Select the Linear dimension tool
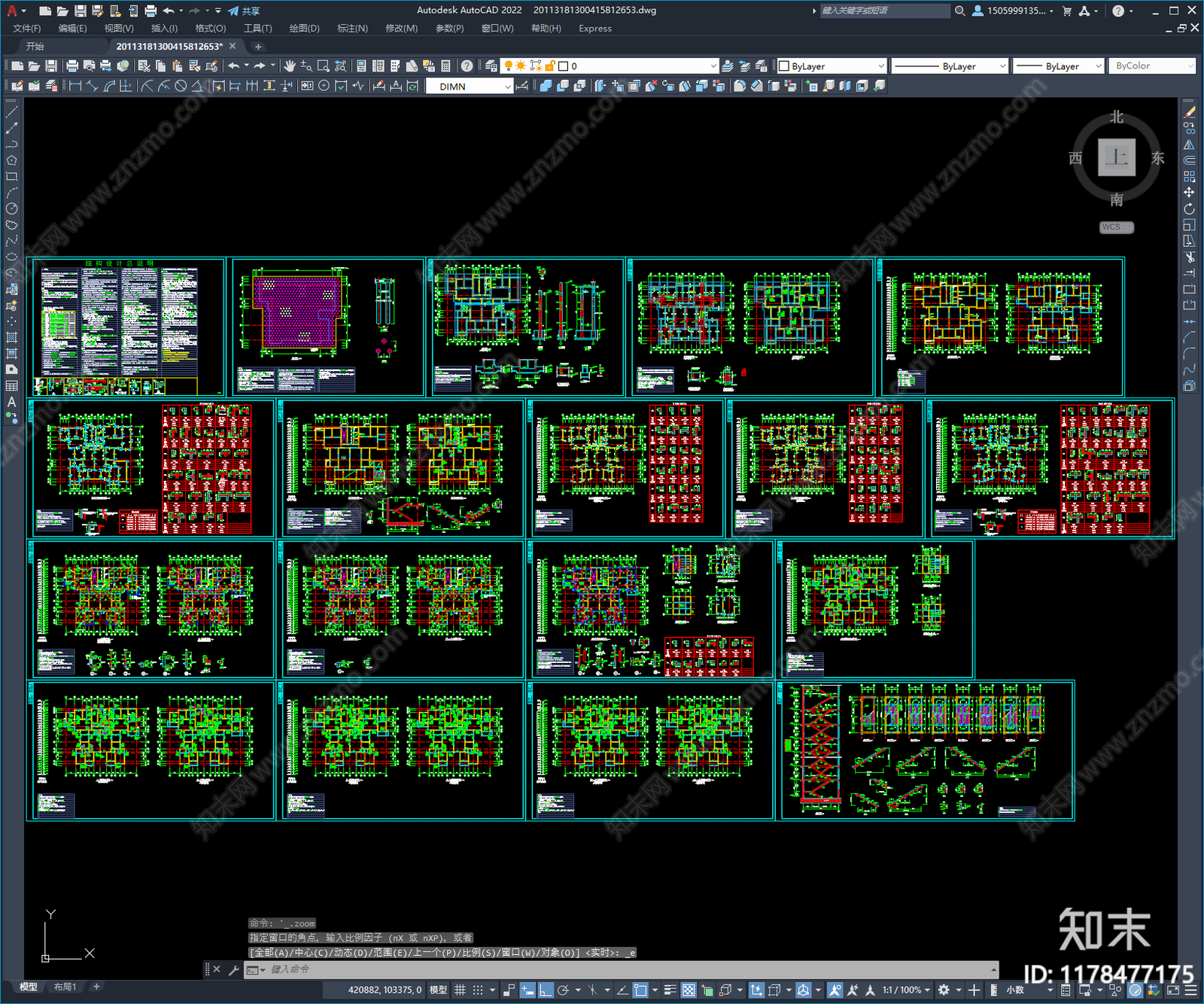This screenshot has height=1004, width=1204. (75, 86)
